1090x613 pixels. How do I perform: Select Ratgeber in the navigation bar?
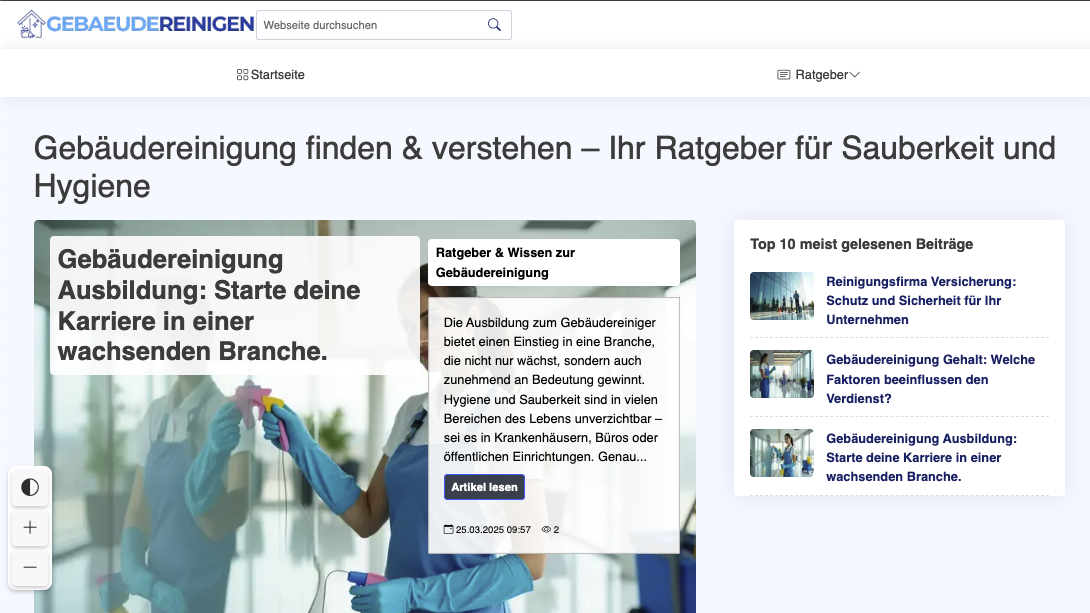pyautogui.click(x=820, y=73)
